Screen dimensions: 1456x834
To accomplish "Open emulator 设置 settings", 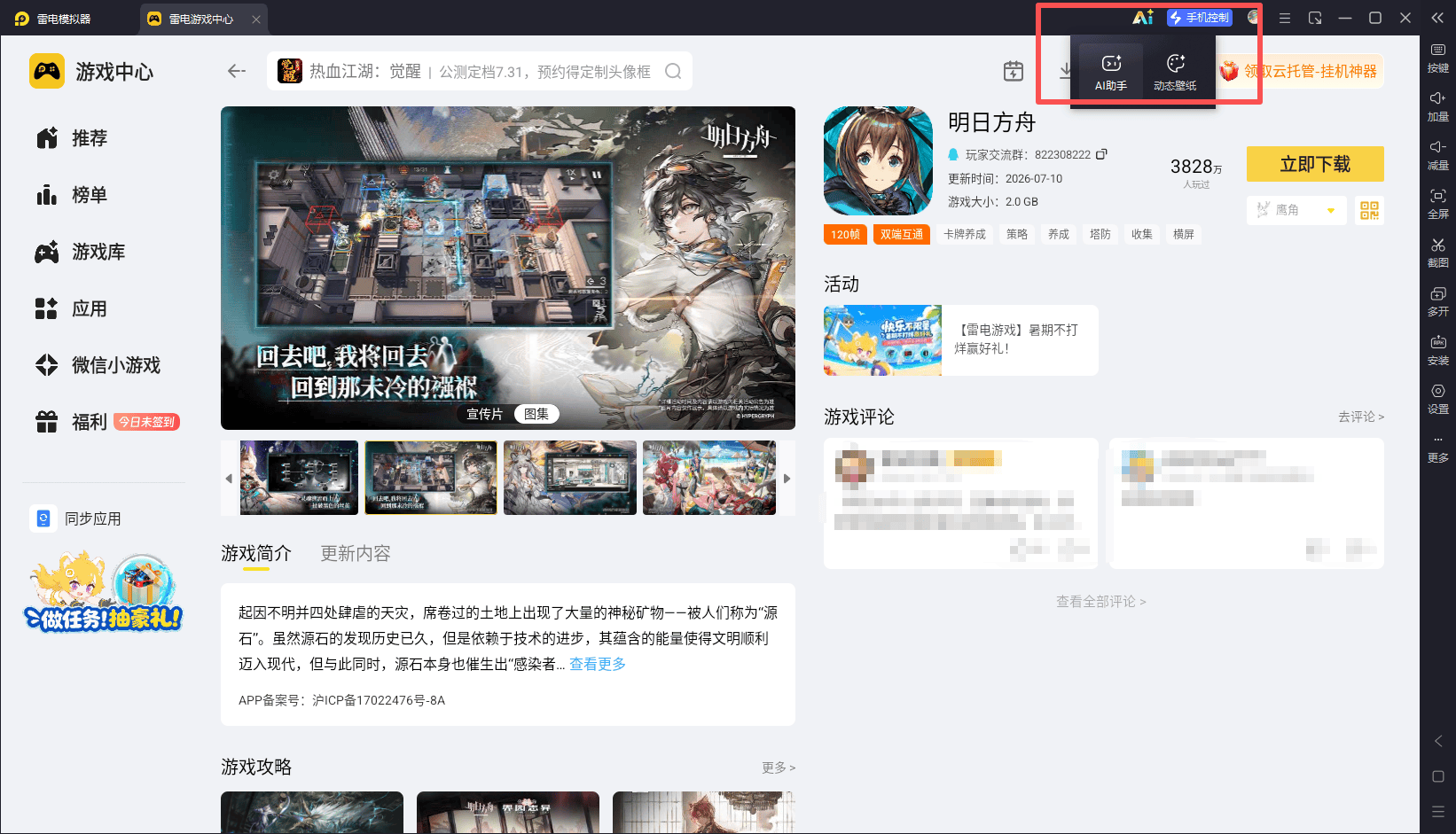I will coord(1438,400).
